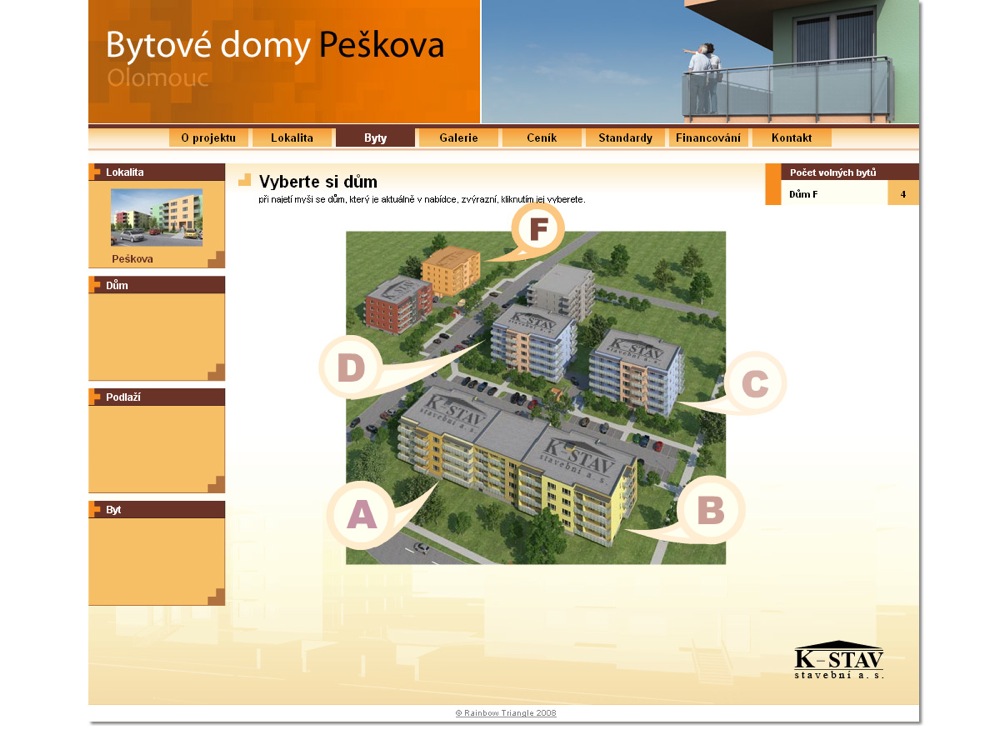Click the red brick building on map
The width and height of the screenshot is (1000, 750).
(399, 305)
